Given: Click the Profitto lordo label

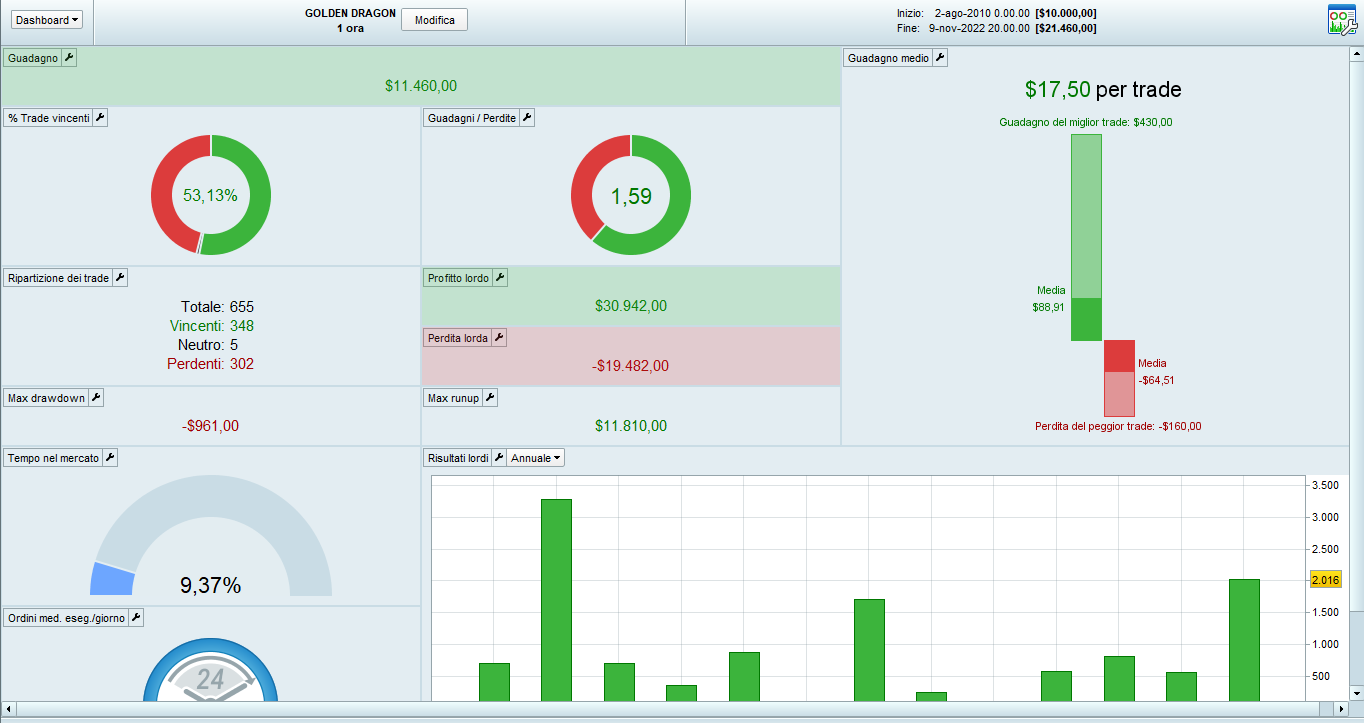Looking at the screenshot, I should coord(458,278).
